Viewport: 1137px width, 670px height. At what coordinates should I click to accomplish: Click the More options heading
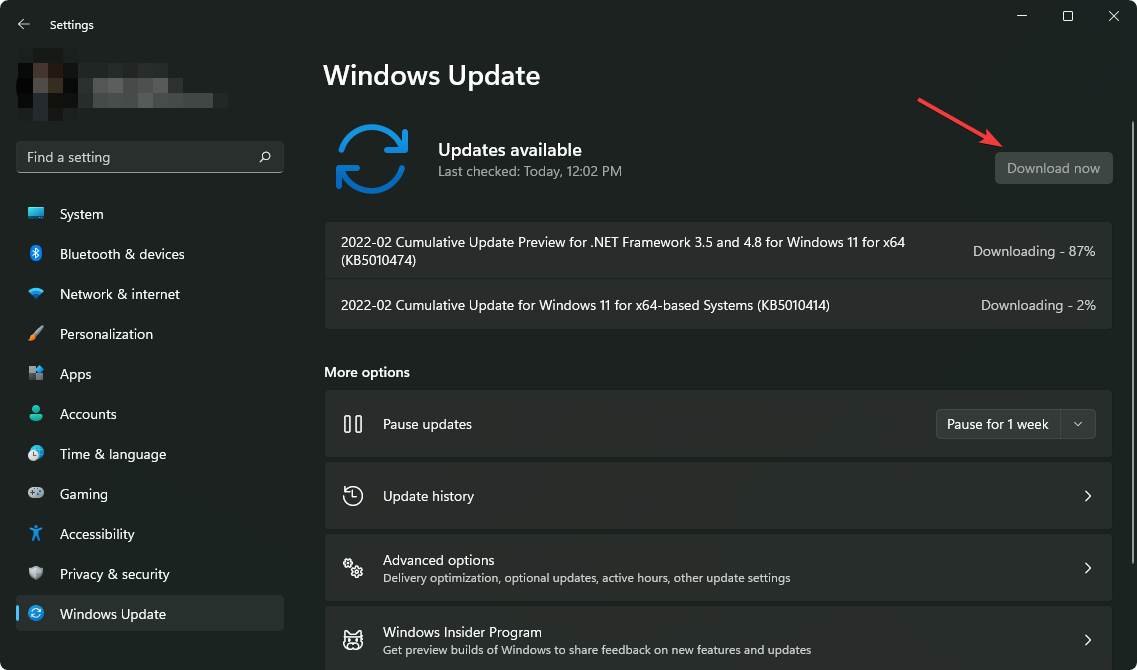click(367, 372)
